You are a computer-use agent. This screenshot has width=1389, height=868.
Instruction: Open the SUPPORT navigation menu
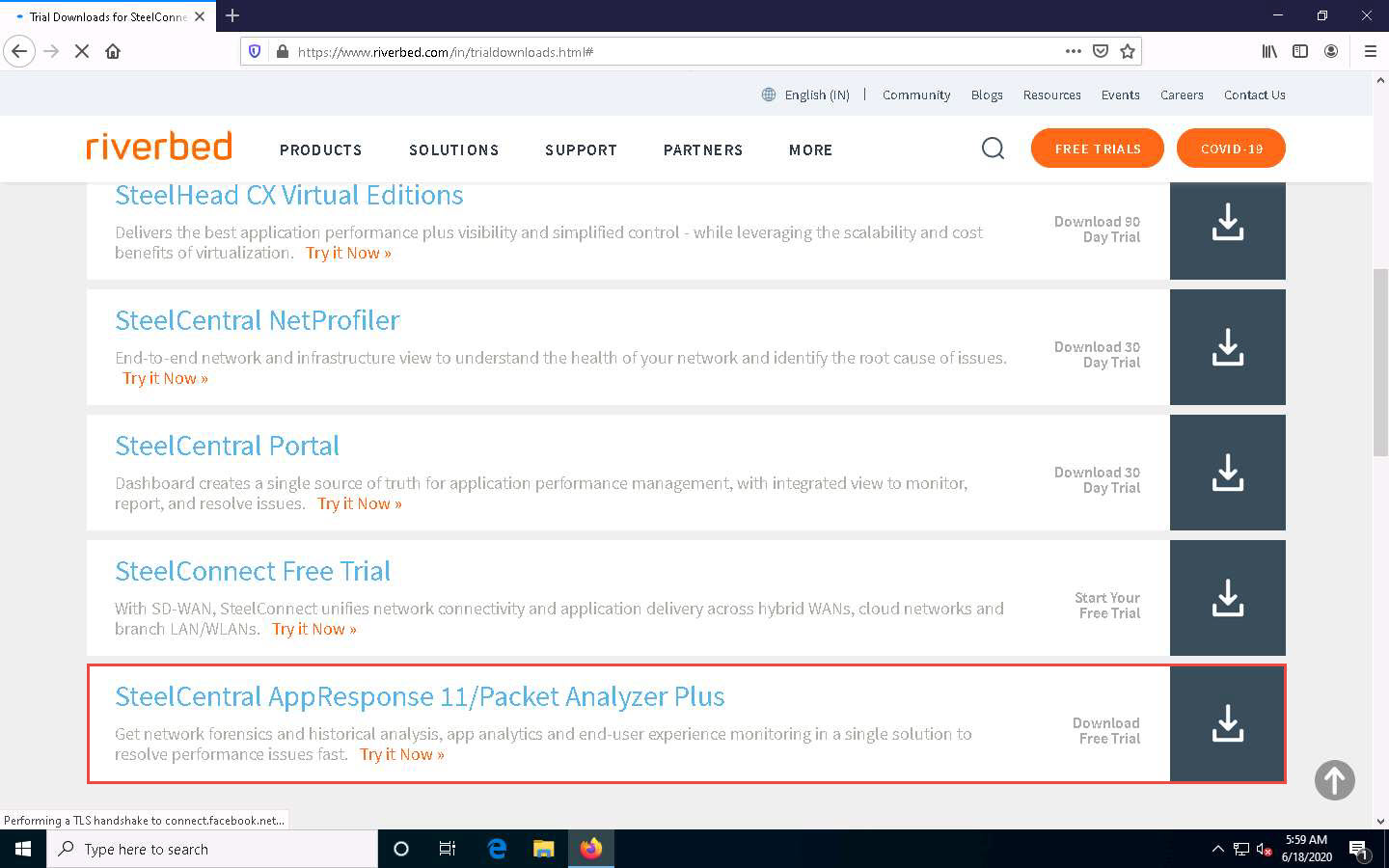pos(581,149)
